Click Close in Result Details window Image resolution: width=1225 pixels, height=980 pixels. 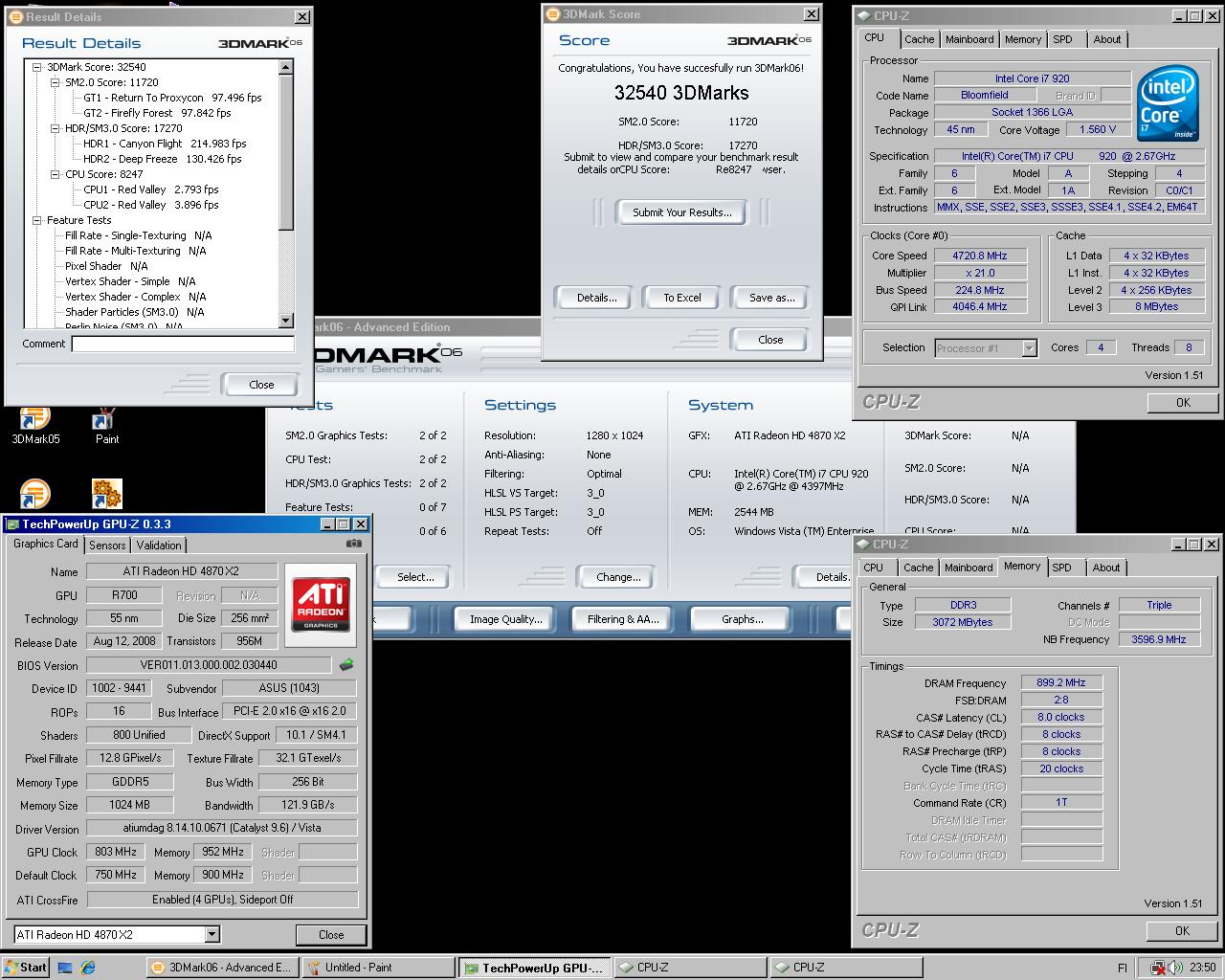(261, 385)
